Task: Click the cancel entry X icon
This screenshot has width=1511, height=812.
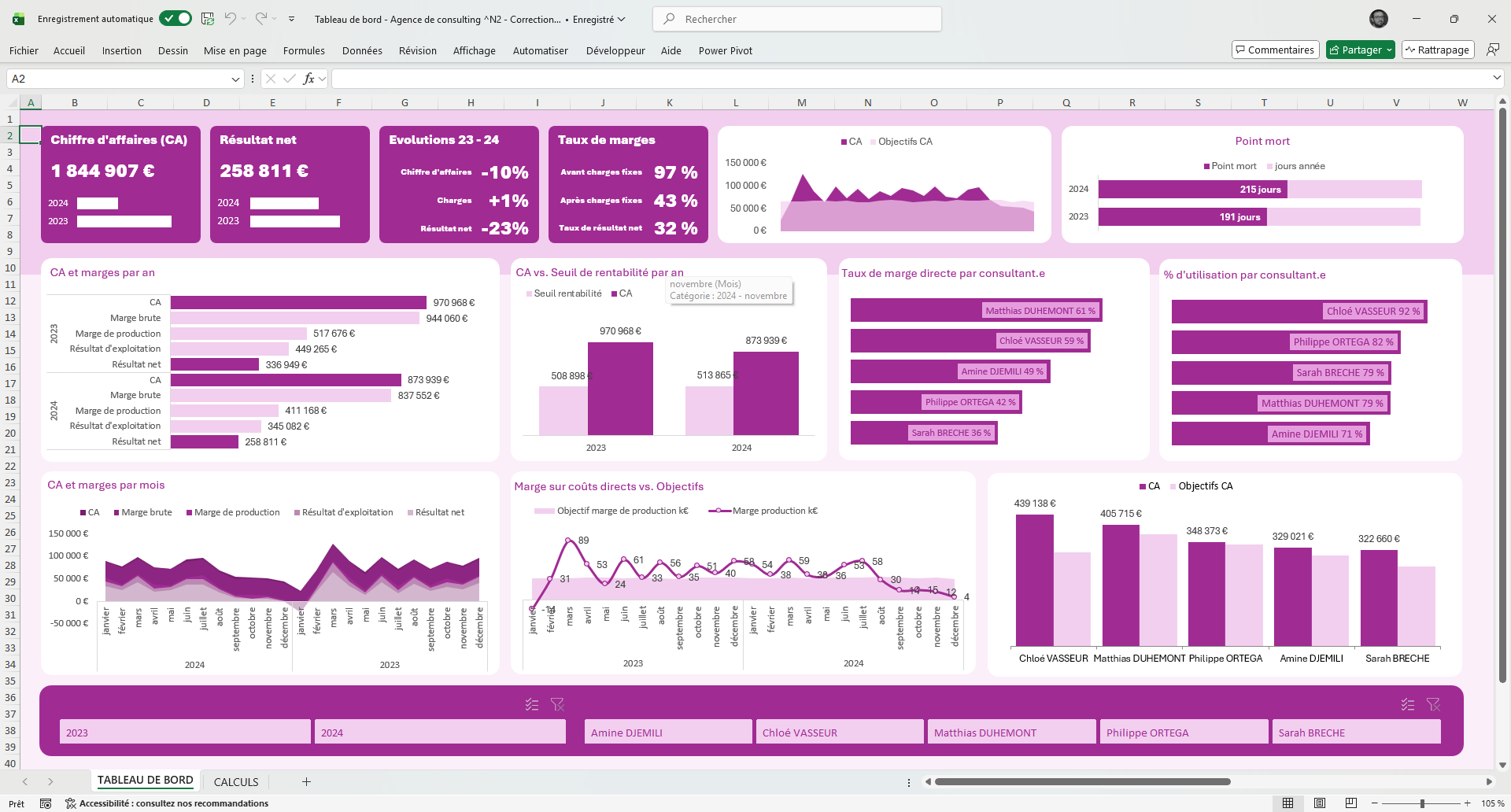Action: coord(271,79)
